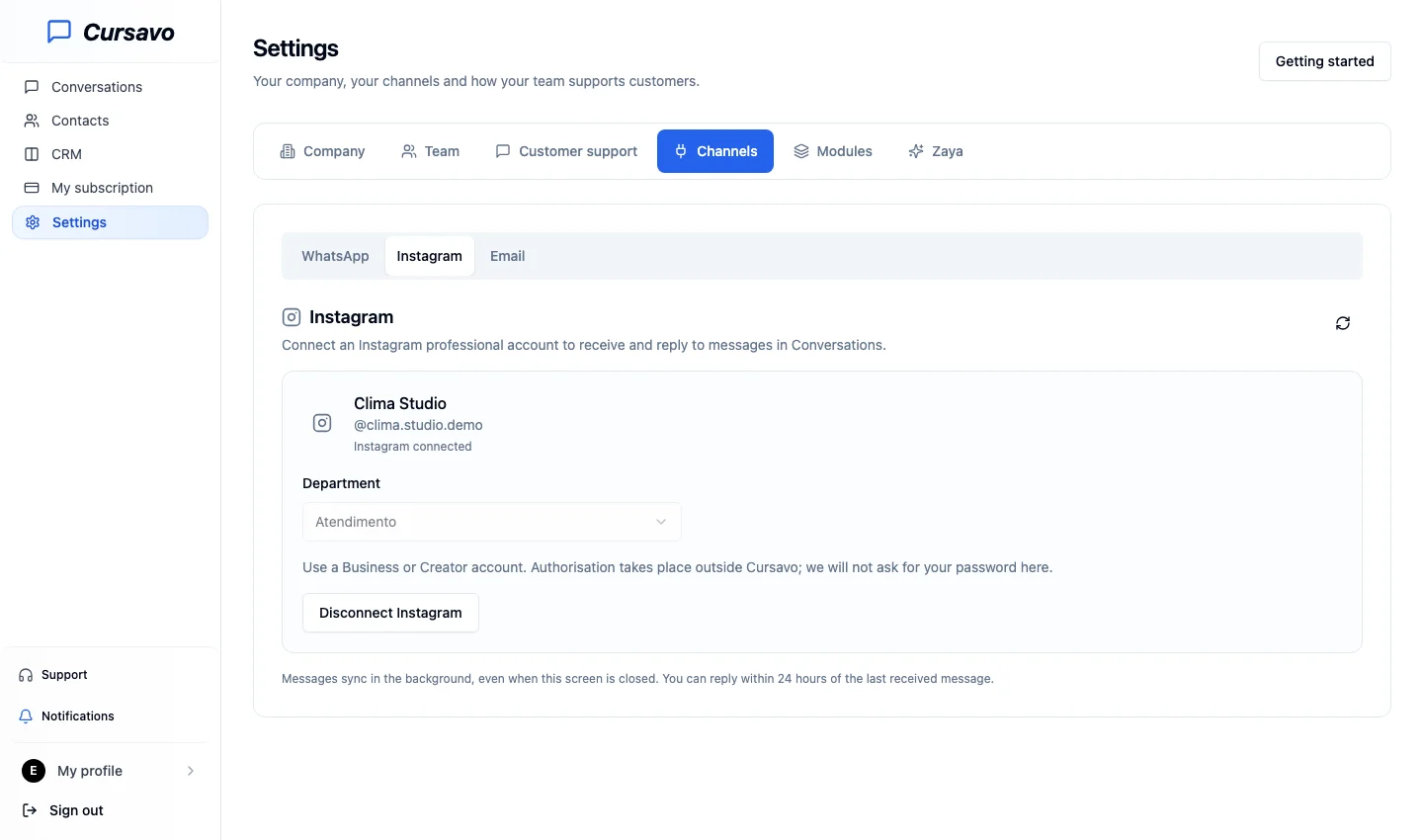The height and width of the screenshot is (840, 1423).
Task: Click the Contacts people icon in sidebar
Action: point(32,121)
